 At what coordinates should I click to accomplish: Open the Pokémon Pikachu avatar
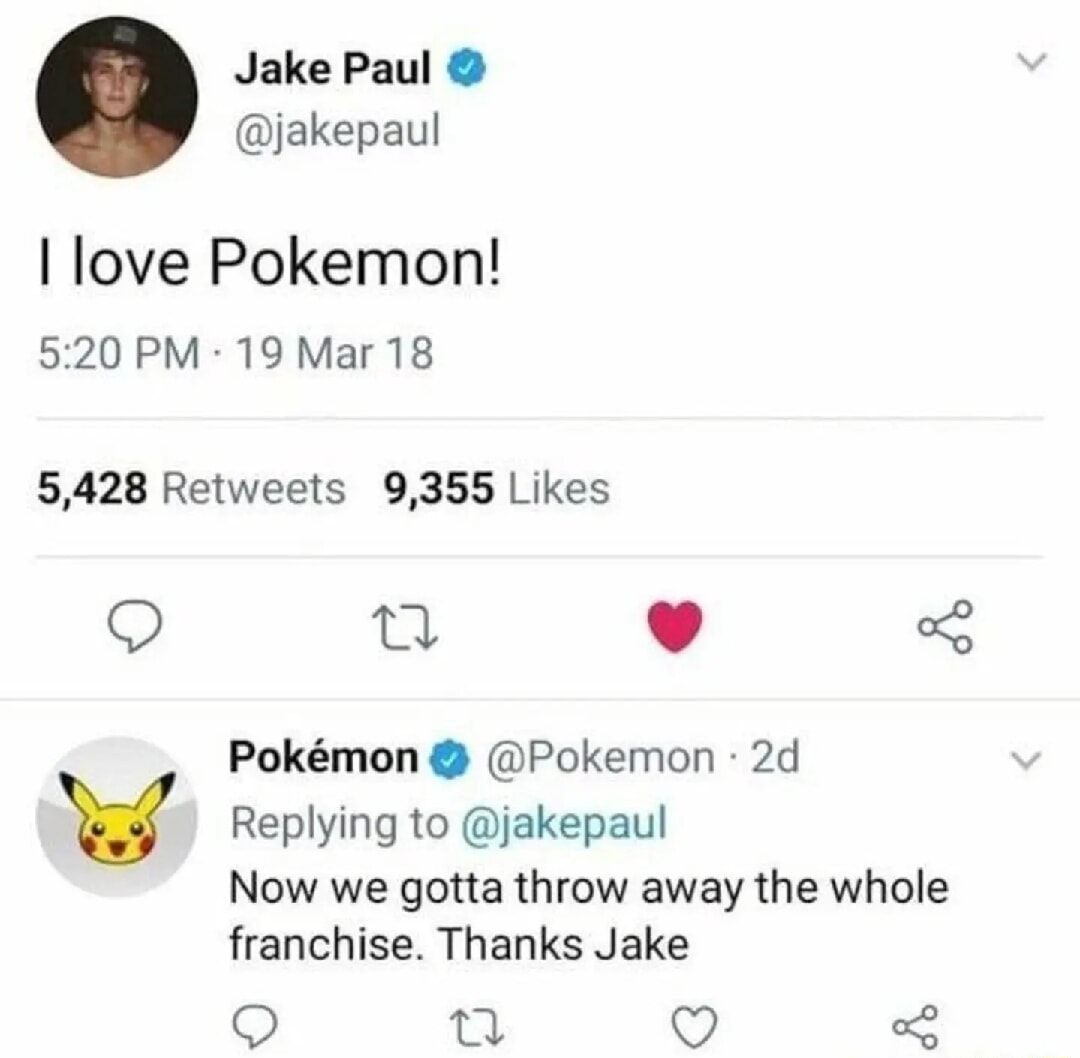click(117, 816)
